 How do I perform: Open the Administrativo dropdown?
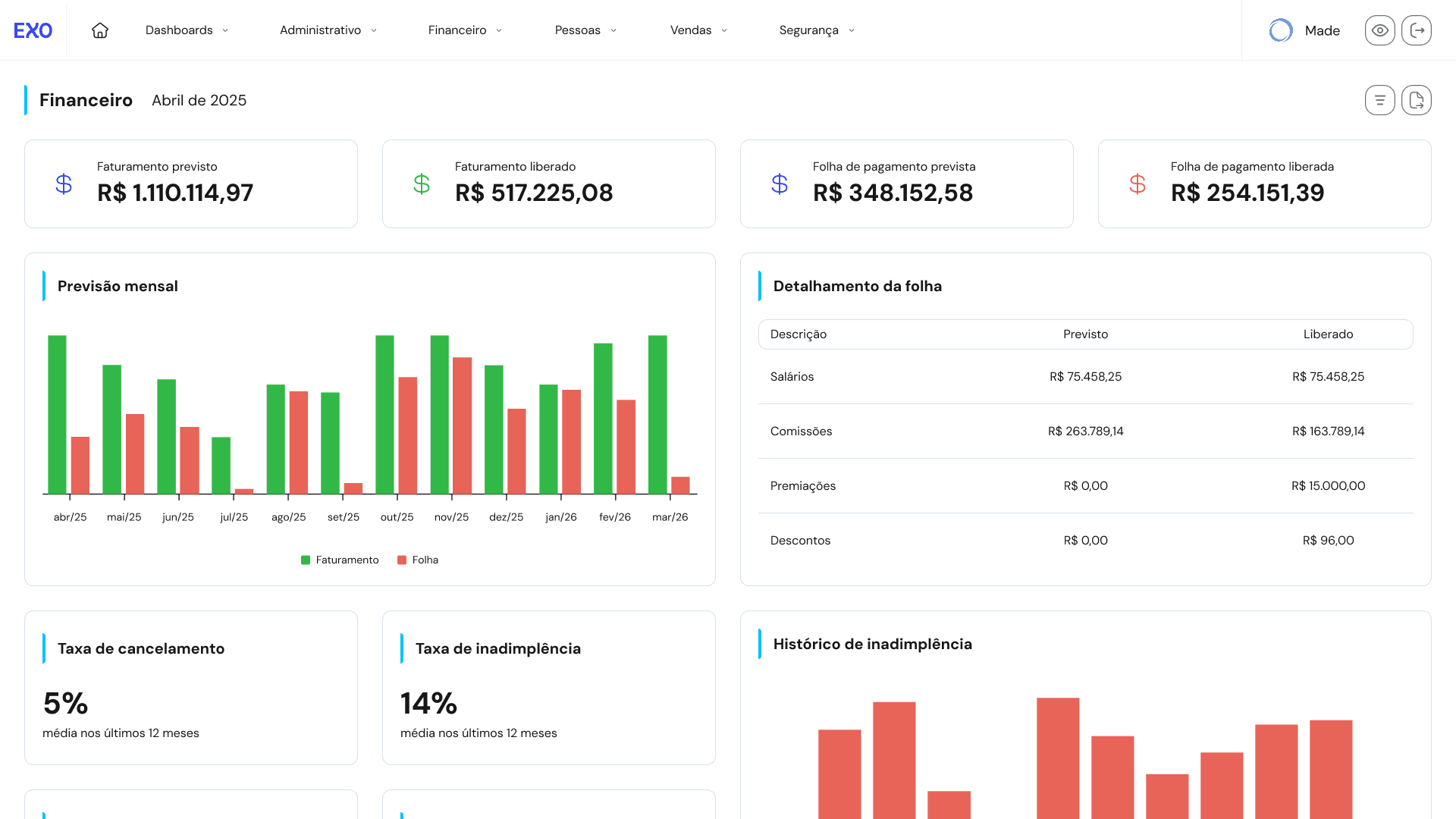pyautogui.click(x=328, y=30)
